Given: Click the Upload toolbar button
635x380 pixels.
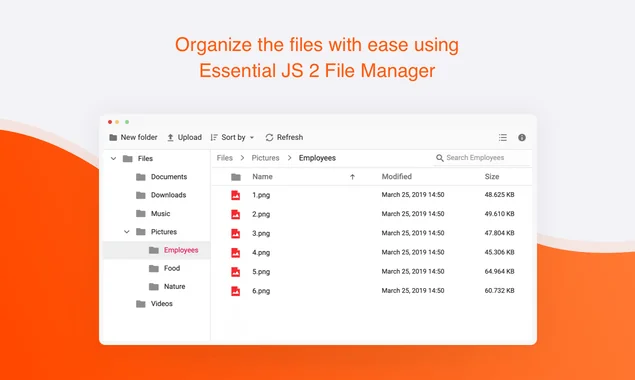Looking at the screenshot, I should [184, 137].
